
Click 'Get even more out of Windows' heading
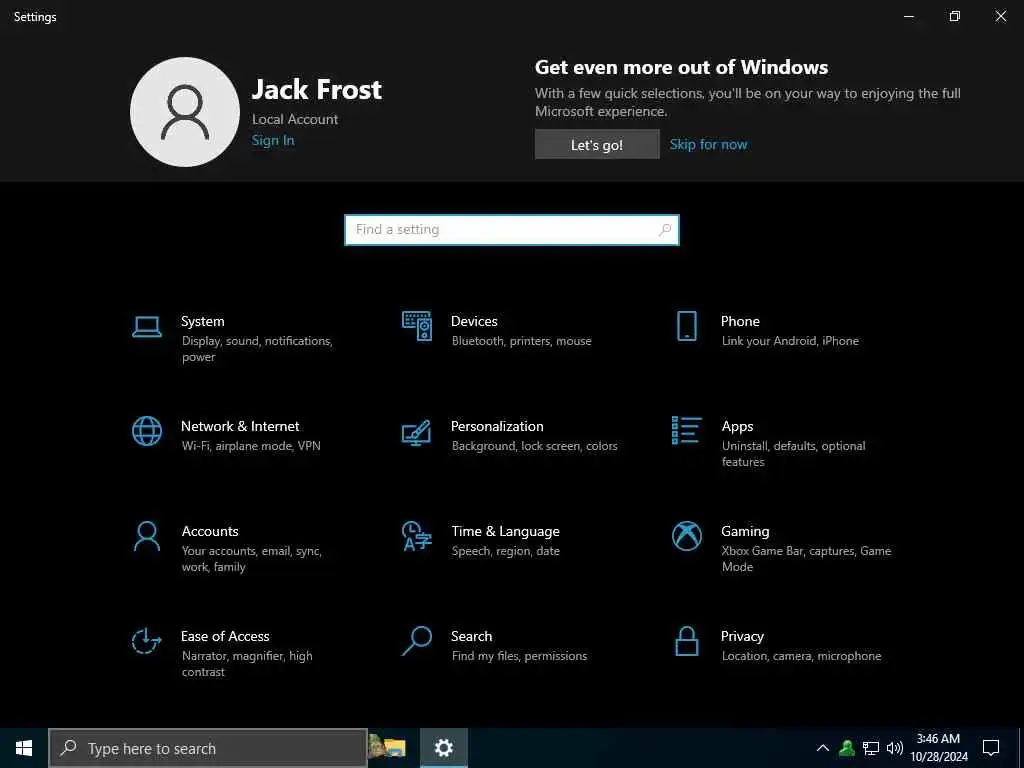681,67
